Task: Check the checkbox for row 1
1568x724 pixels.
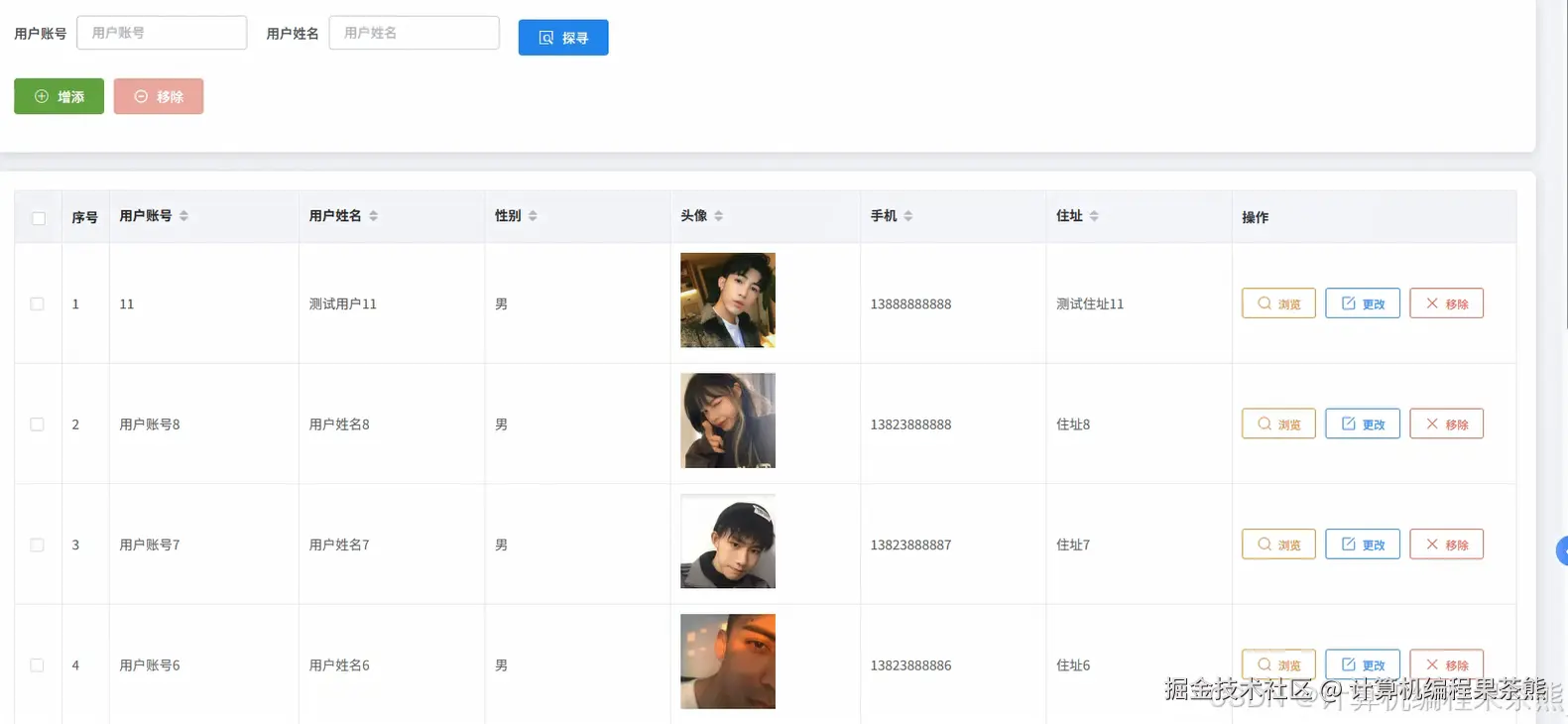Action: click(x=37, y=303)
